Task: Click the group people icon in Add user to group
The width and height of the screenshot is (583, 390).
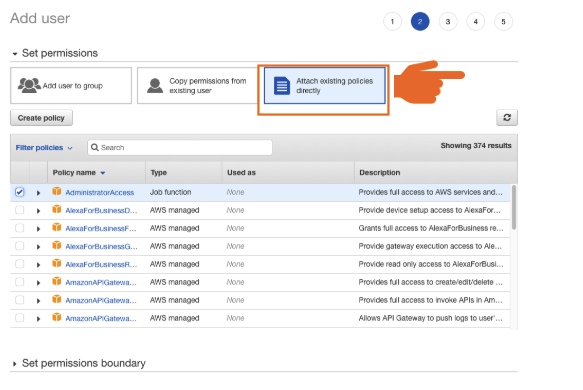Action: 29,85
